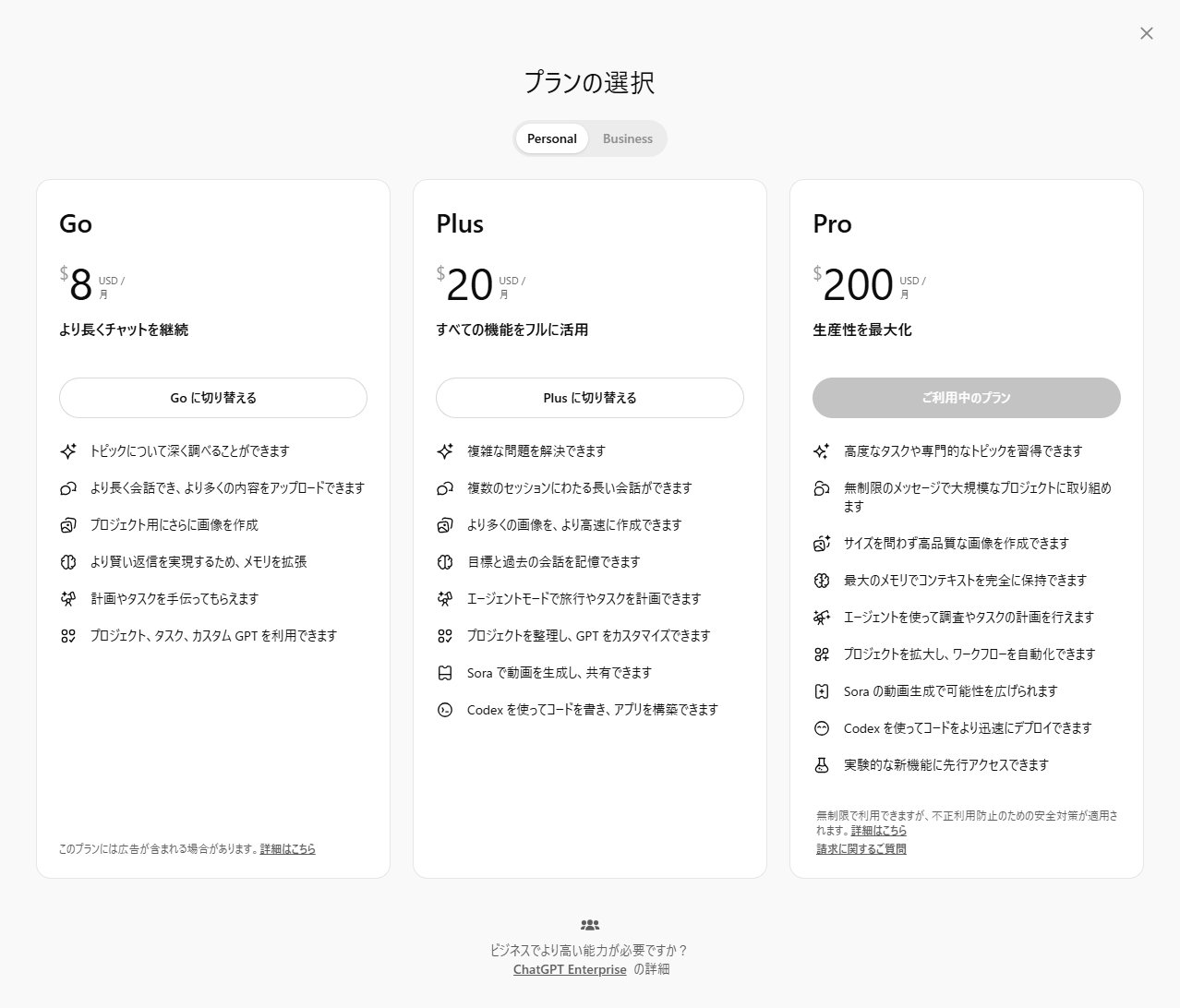Click the ご利用中のプラン button in Pro plan
This screenshot has height=1008, width=1180.
pos(966,398)
